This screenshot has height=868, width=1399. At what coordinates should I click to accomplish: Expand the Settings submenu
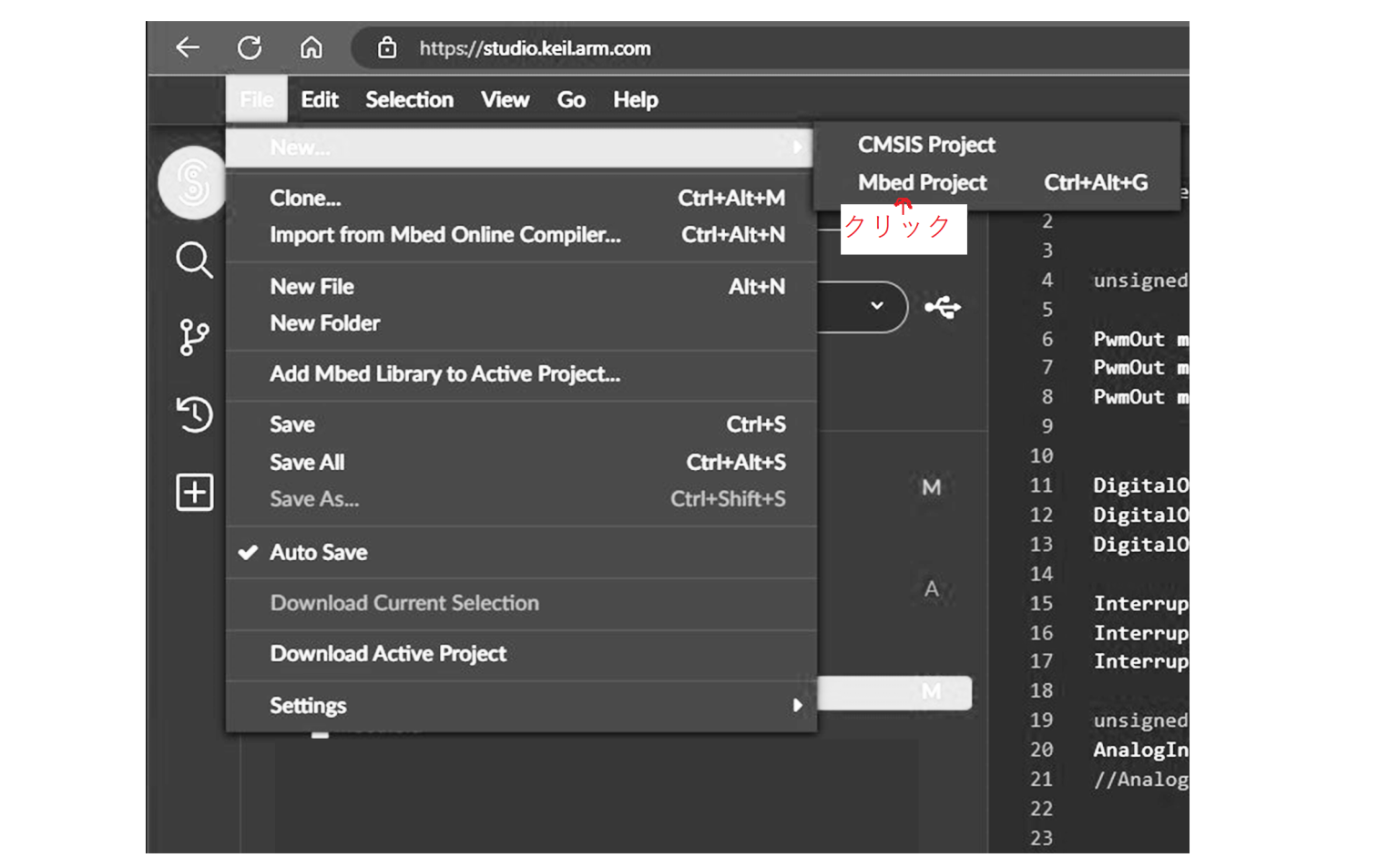click(799, 704)
